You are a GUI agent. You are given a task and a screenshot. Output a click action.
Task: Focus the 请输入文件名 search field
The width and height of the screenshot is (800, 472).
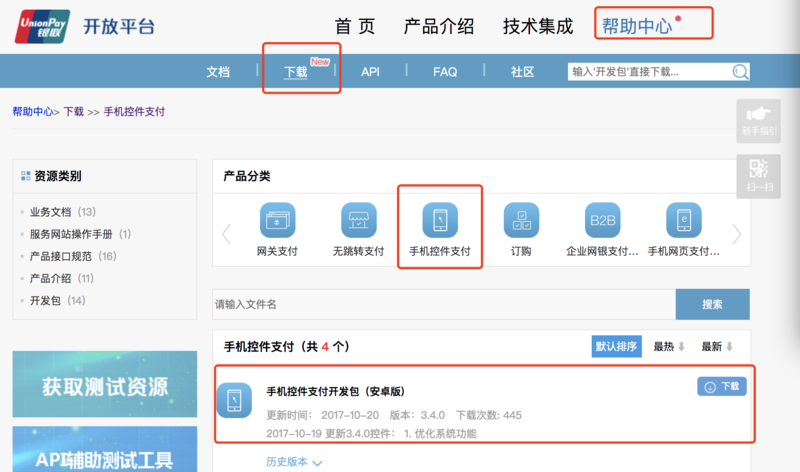click(444, 304)
